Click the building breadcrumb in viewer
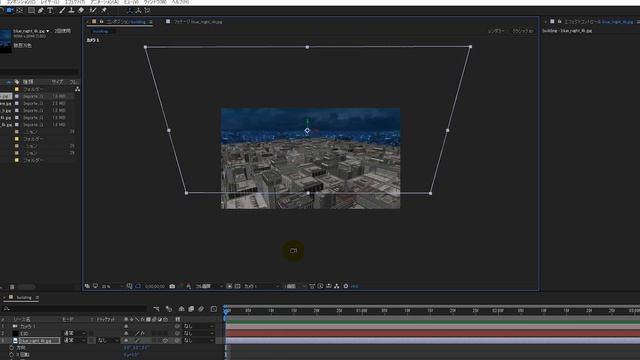 pyautogui.click(x=100, y=31)
